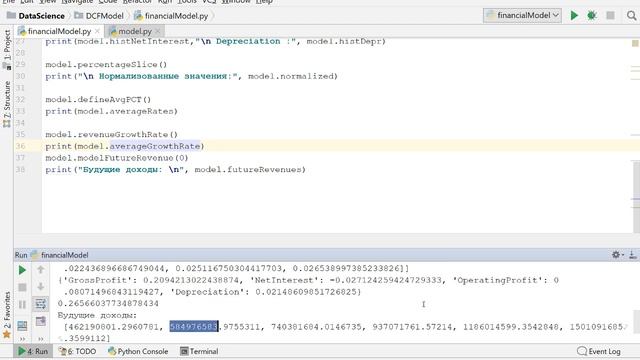Image resolution: width=640 pixels, height=360 pixels.
Task: Open the Window menu
Action: point(236,2)
